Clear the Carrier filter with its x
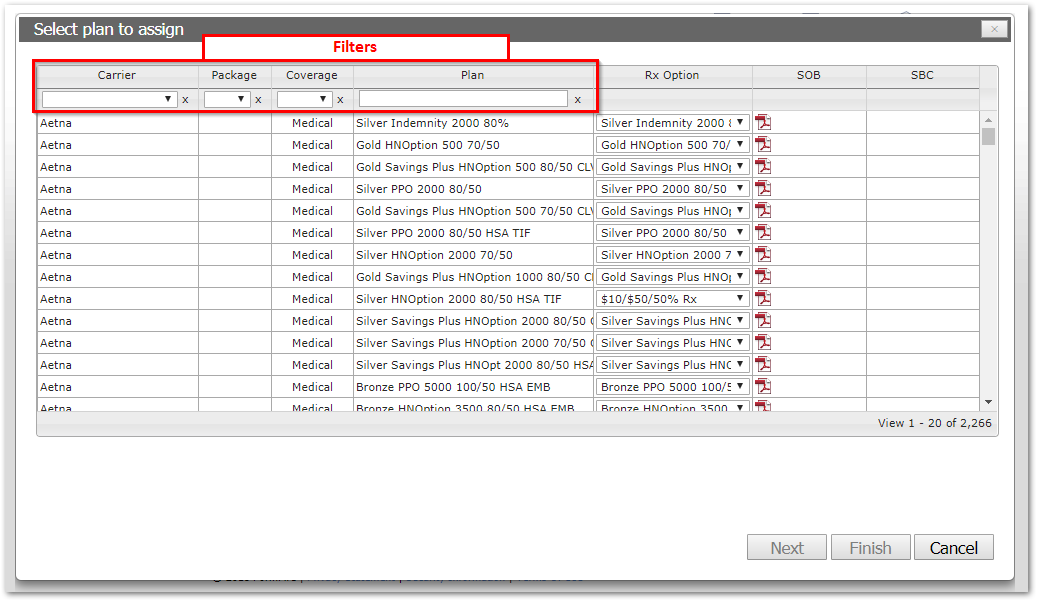Viewport: 1037px width, 601px height. click(x=185, y=100)
